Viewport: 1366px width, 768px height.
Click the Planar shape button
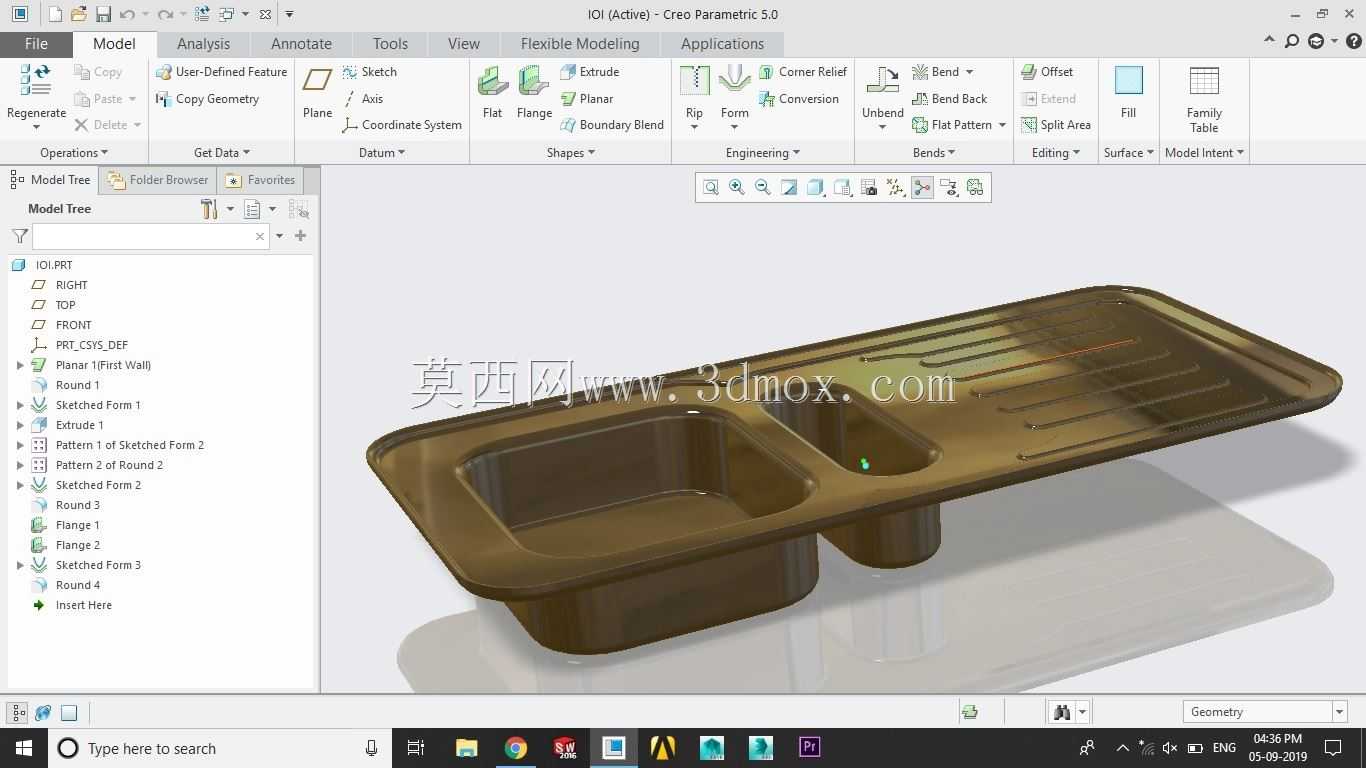(x=587, y=99)
